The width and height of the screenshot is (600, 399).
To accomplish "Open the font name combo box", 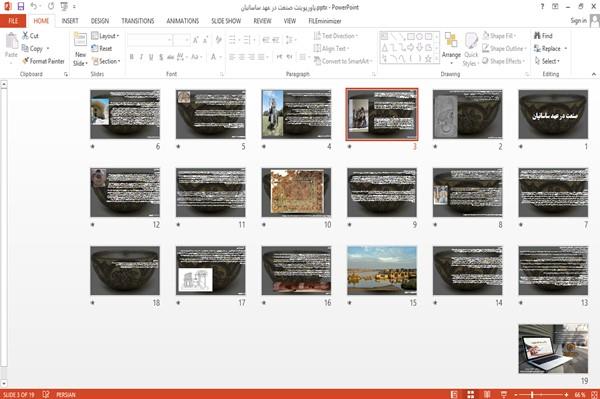I will 149,40.
